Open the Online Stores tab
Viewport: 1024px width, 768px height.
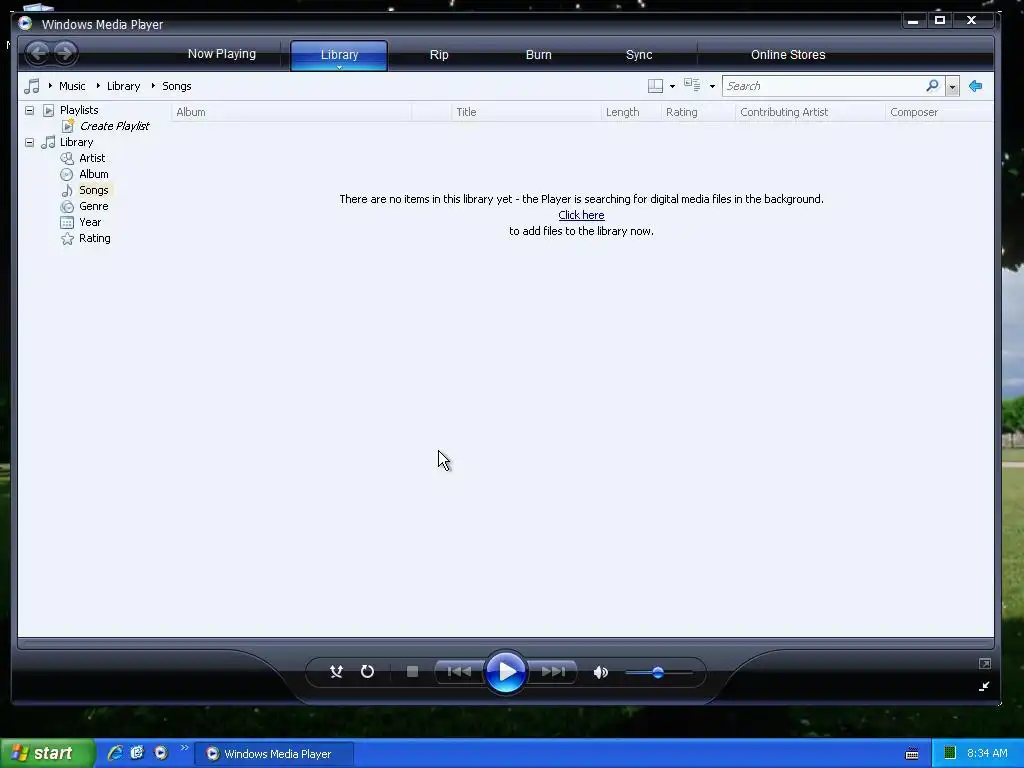click(x=788, y=55)
